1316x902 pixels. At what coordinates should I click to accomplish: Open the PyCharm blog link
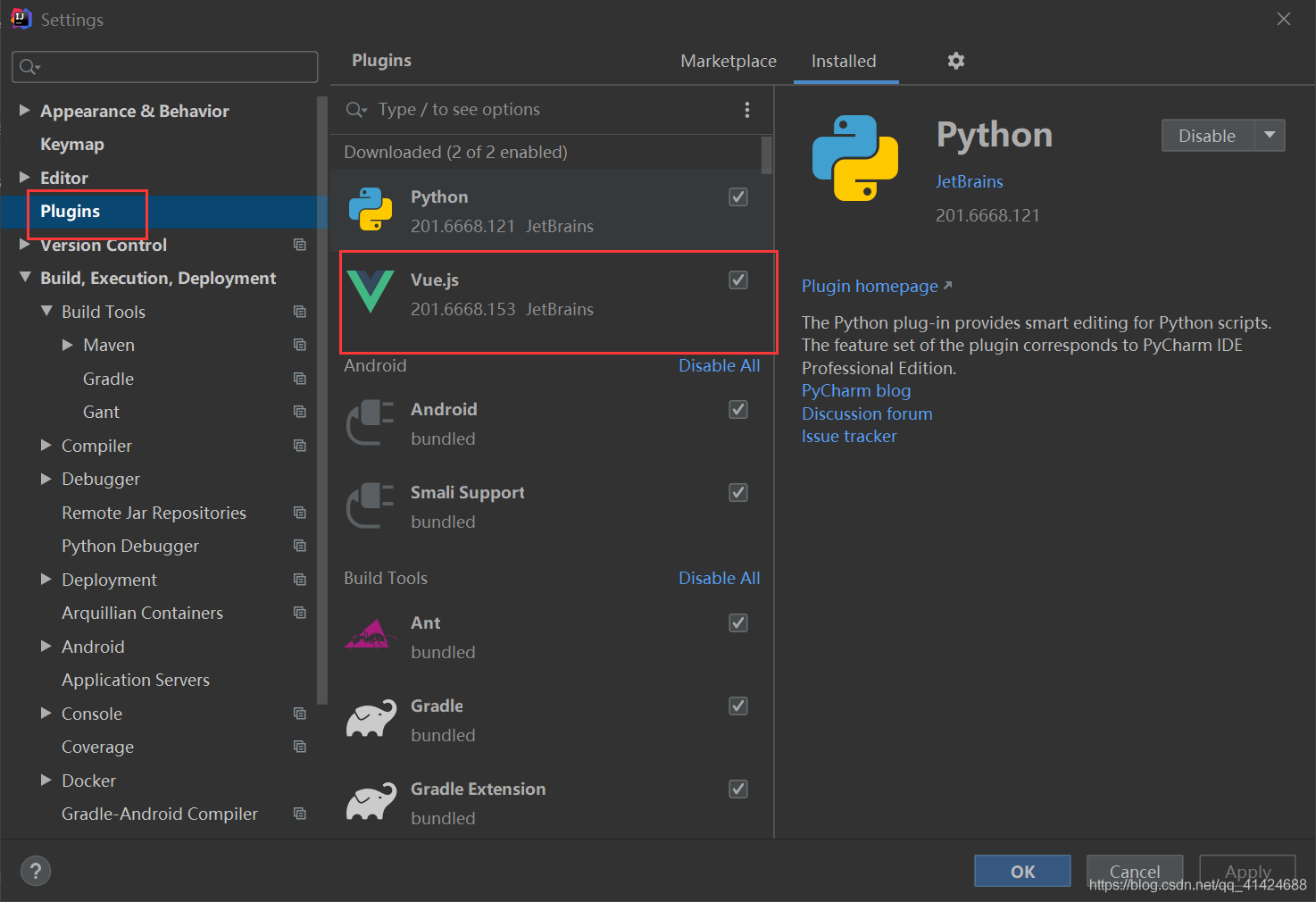pos(856,390)
